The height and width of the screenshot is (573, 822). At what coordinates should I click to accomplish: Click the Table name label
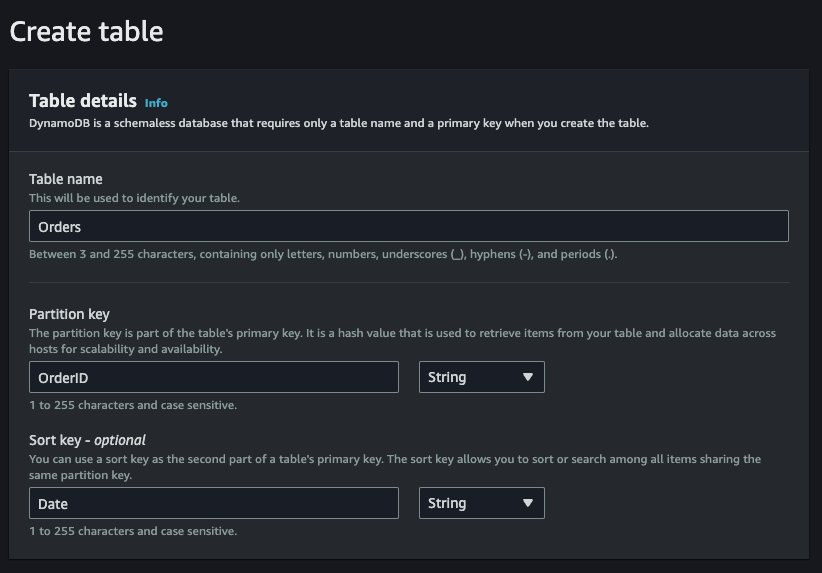[x=66, y=179]
